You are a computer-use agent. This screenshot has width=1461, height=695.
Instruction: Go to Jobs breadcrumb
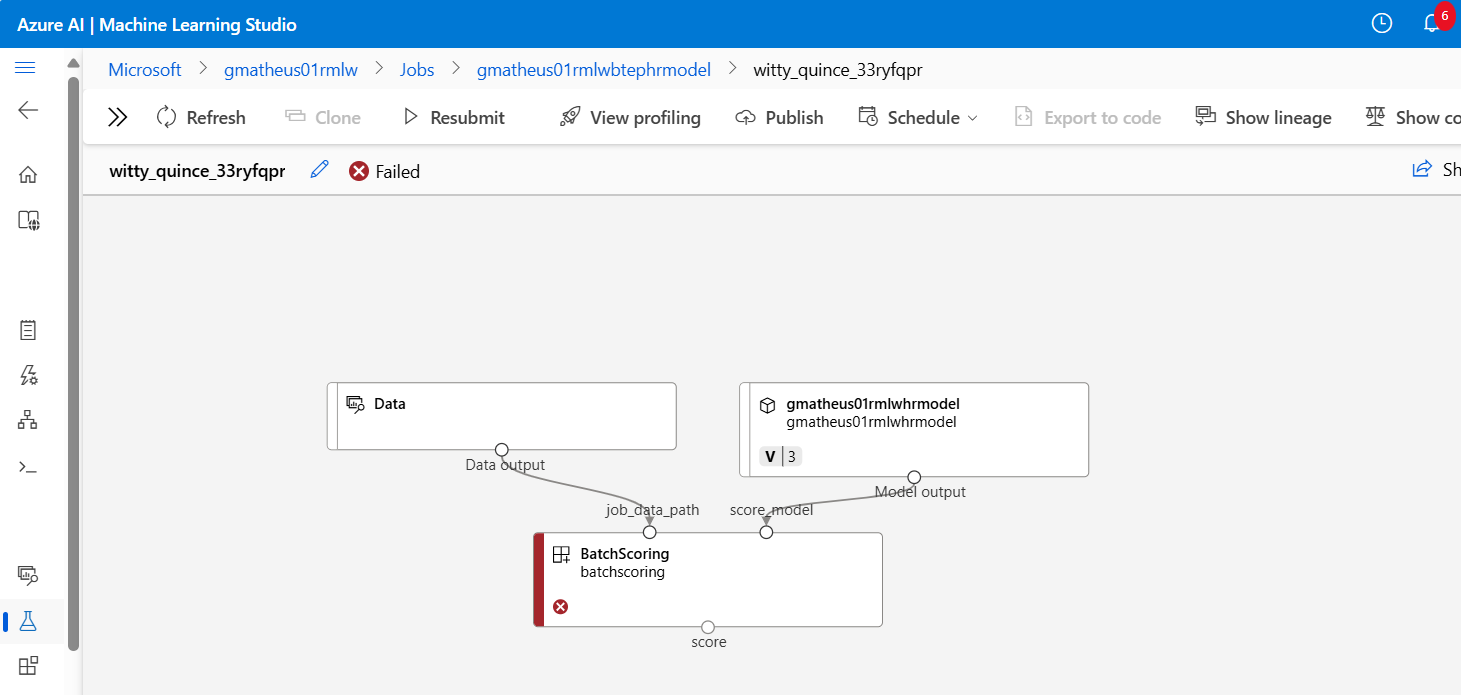pyautogui.click(x=417, y=70)
